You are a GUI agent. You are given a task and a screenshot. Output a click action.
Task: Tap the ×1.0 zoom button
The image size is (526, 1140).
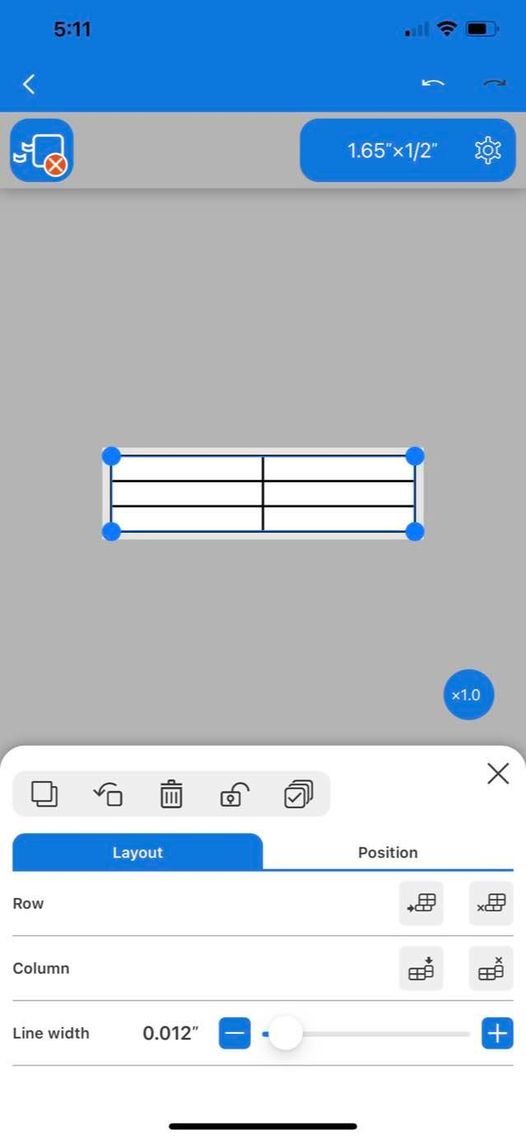467,695
